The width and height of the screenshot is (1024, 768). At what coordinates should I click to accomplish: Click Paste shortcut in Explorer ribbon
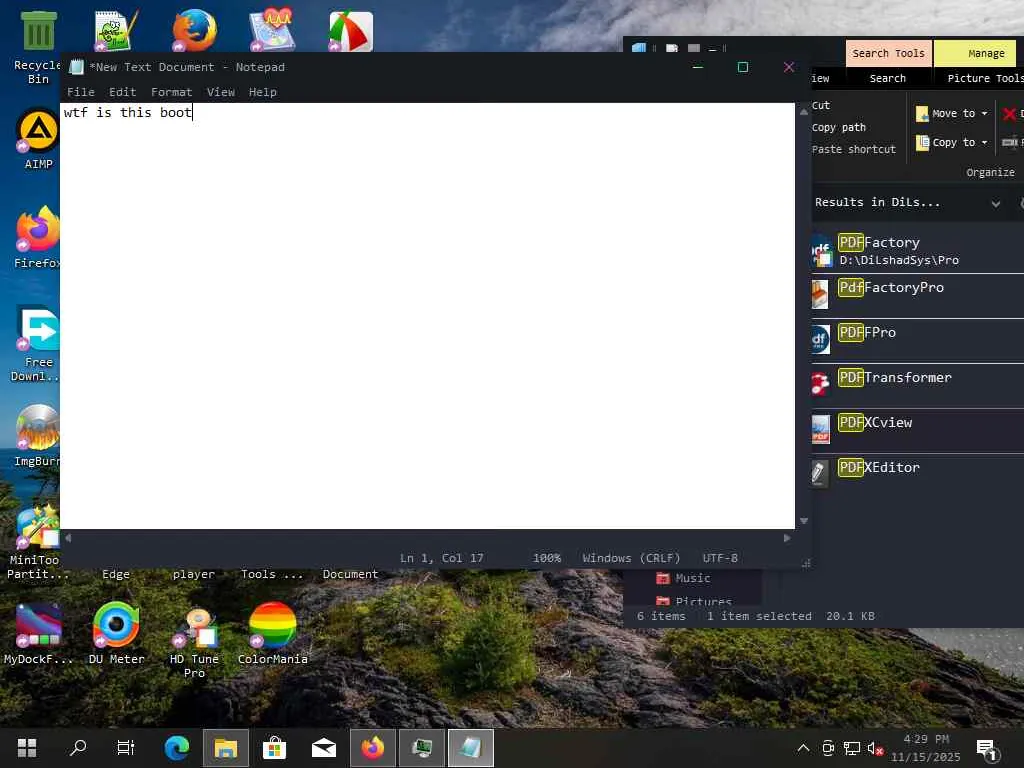(x=854, y=150)
